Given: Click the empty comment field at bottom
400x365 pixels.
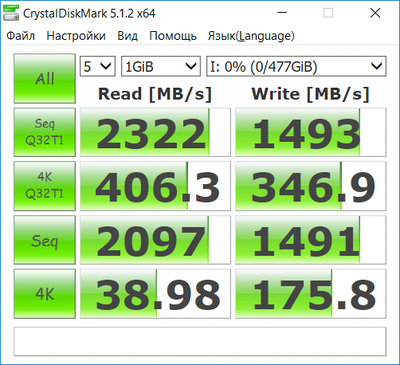Looking at the screenshot, I should (200, 341).
